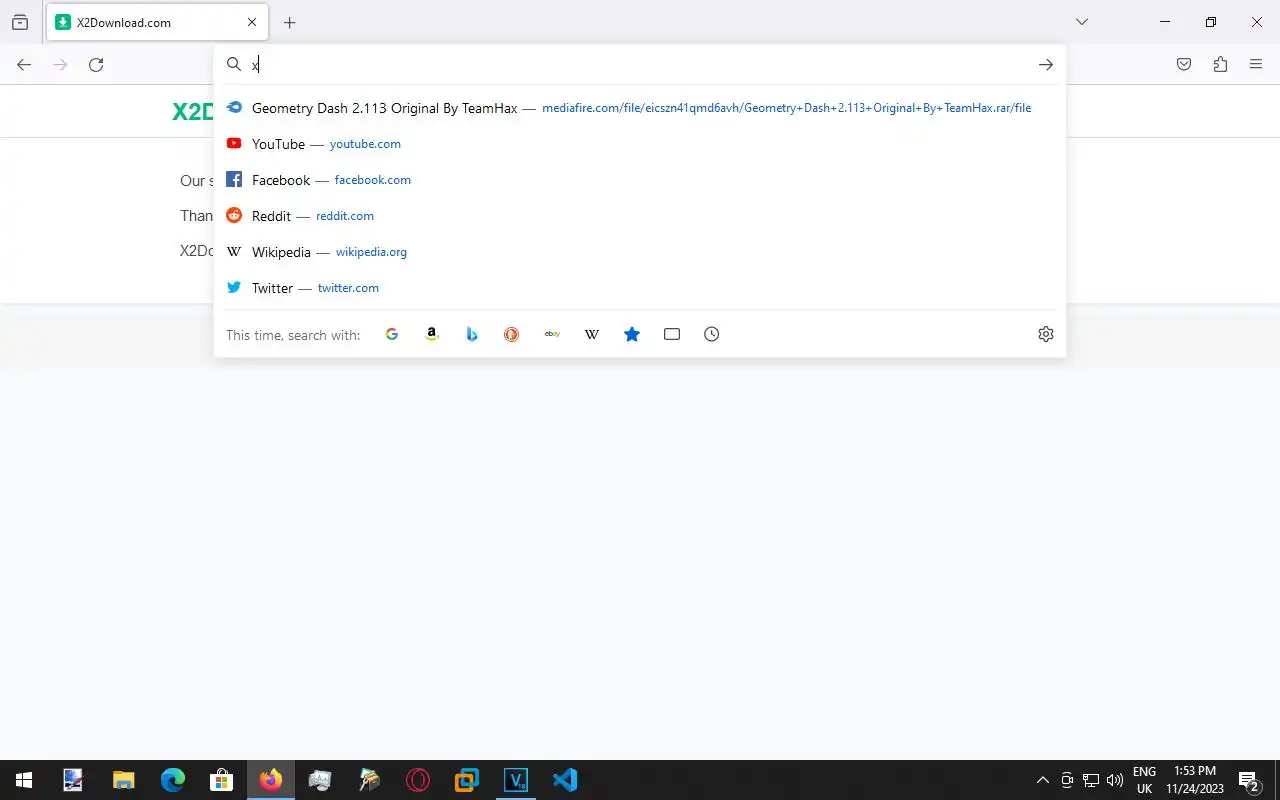Search this time with Bing
1280x800 pixels.
[472, 334]
